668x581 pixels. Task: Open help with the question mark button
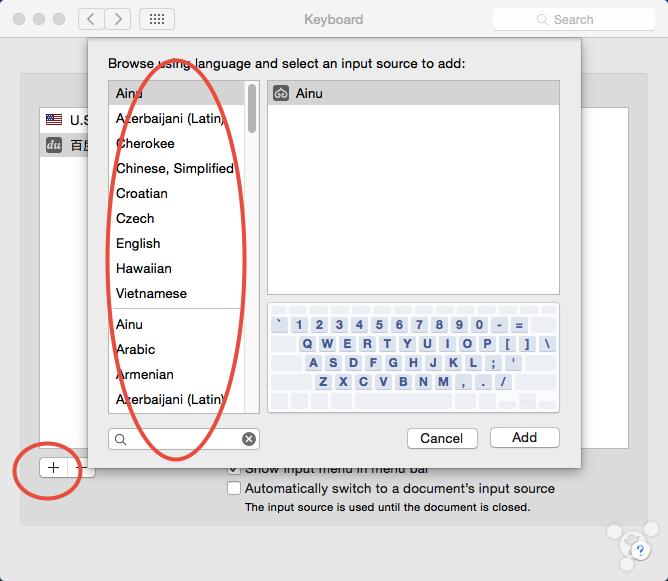click(640, 550)
